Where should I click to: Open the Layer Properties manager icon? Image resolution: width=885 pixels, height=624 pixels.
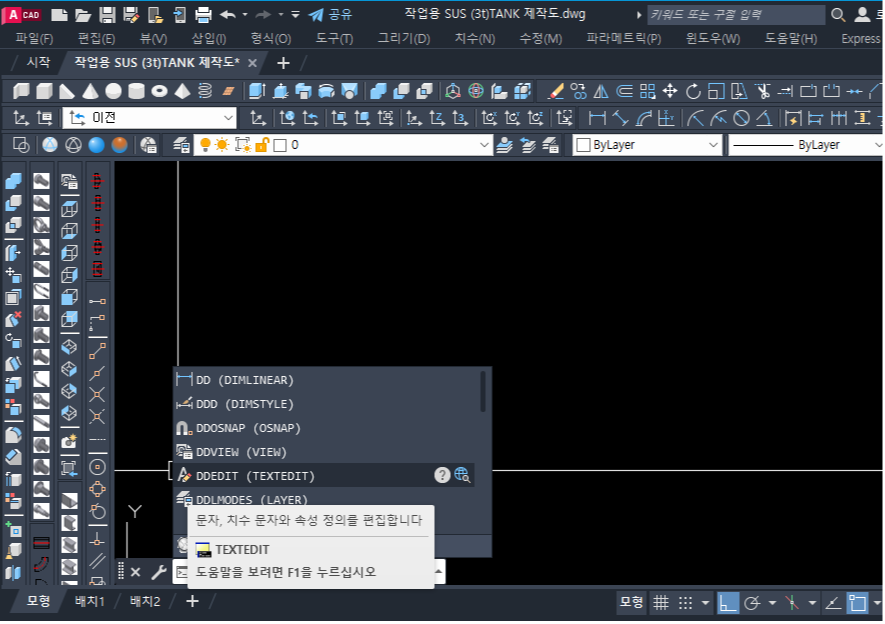(x=181, y=145)
